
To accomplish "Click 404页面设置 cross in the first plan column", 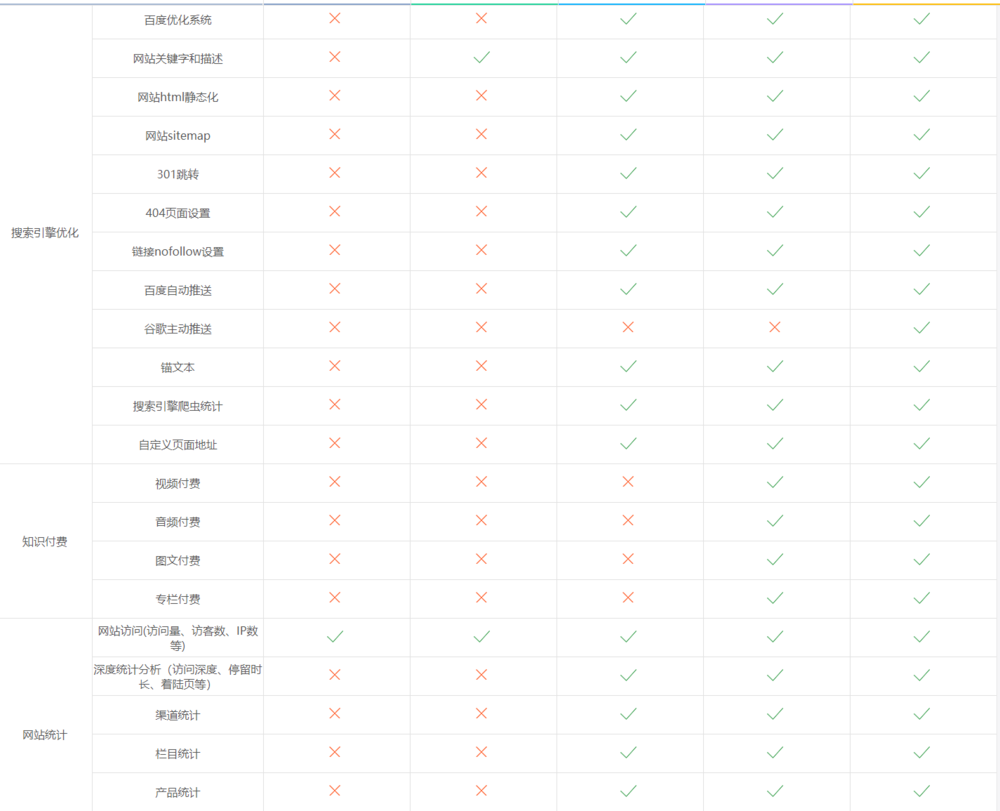I will tap(334, 211).
